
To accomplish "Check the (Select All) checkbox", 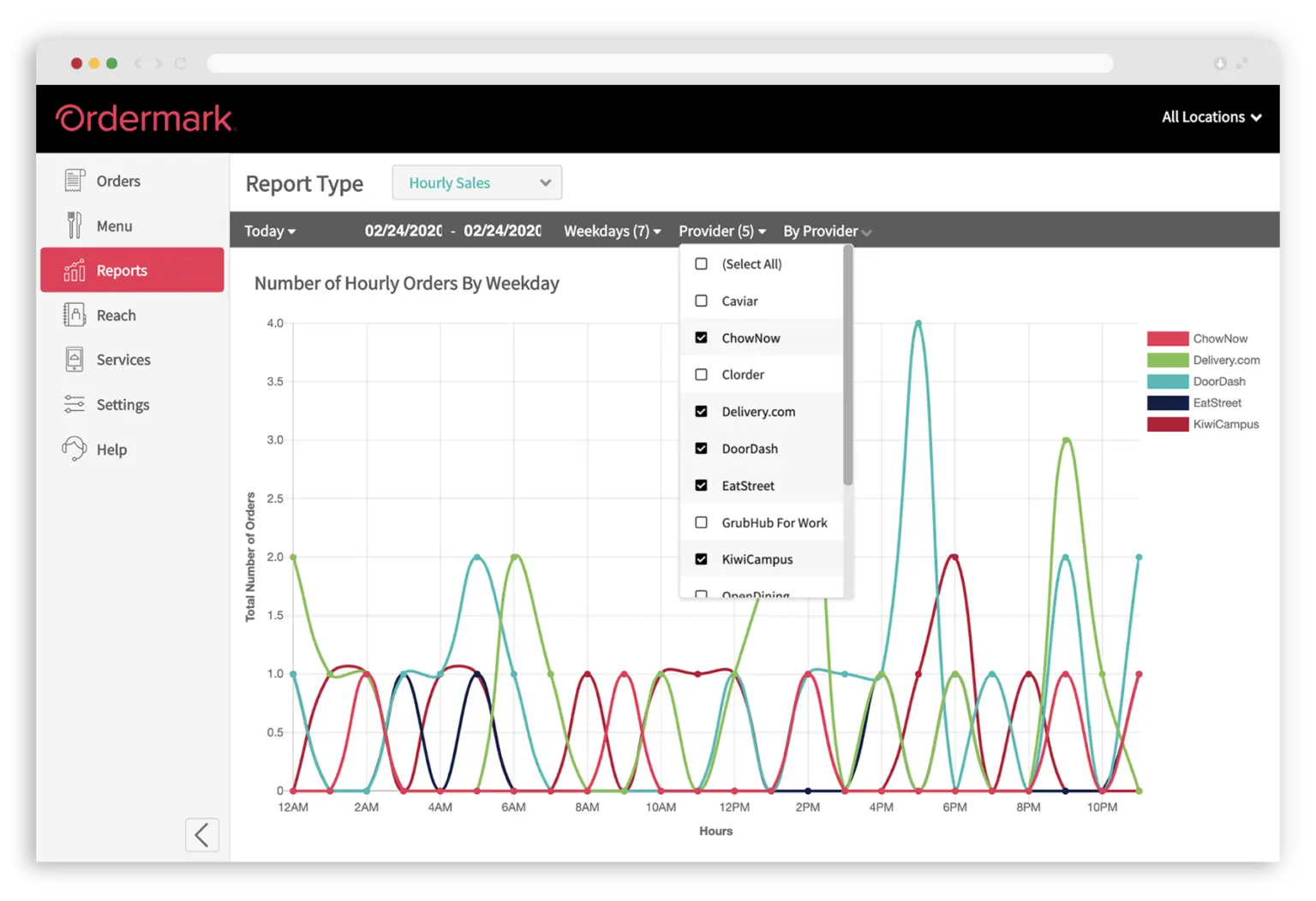I will click(701, 264).
